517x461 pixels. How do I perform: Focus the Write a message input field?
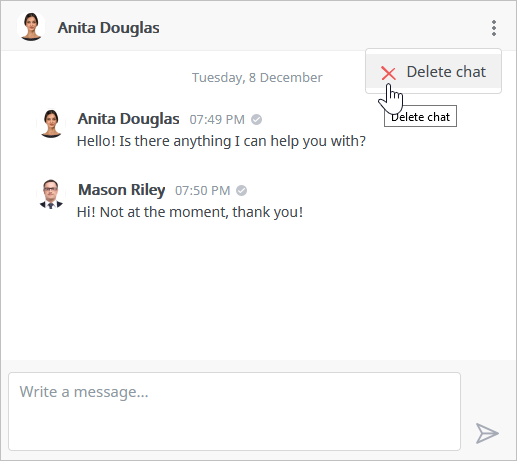(234, 411)
